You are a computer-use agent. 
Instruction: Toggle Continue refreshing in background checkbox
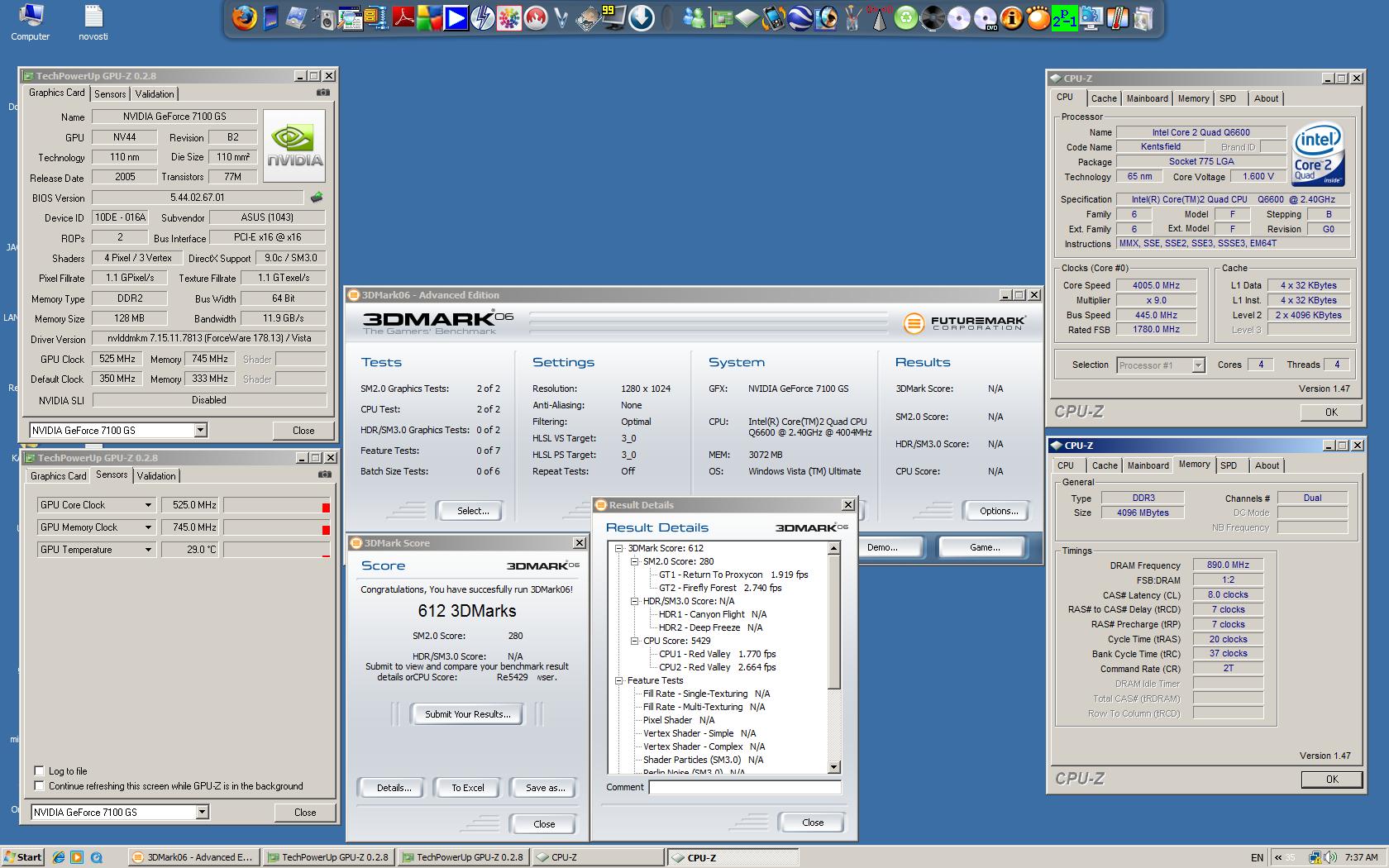[x=39, y=785]
